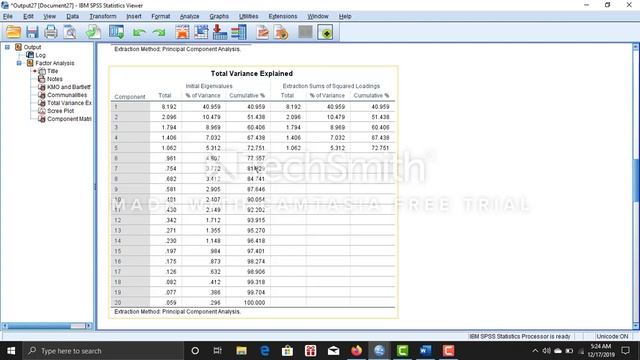Screen dimensions: 640x360
Task: Open the Graphs menu
Action: [x=219, y=16]
